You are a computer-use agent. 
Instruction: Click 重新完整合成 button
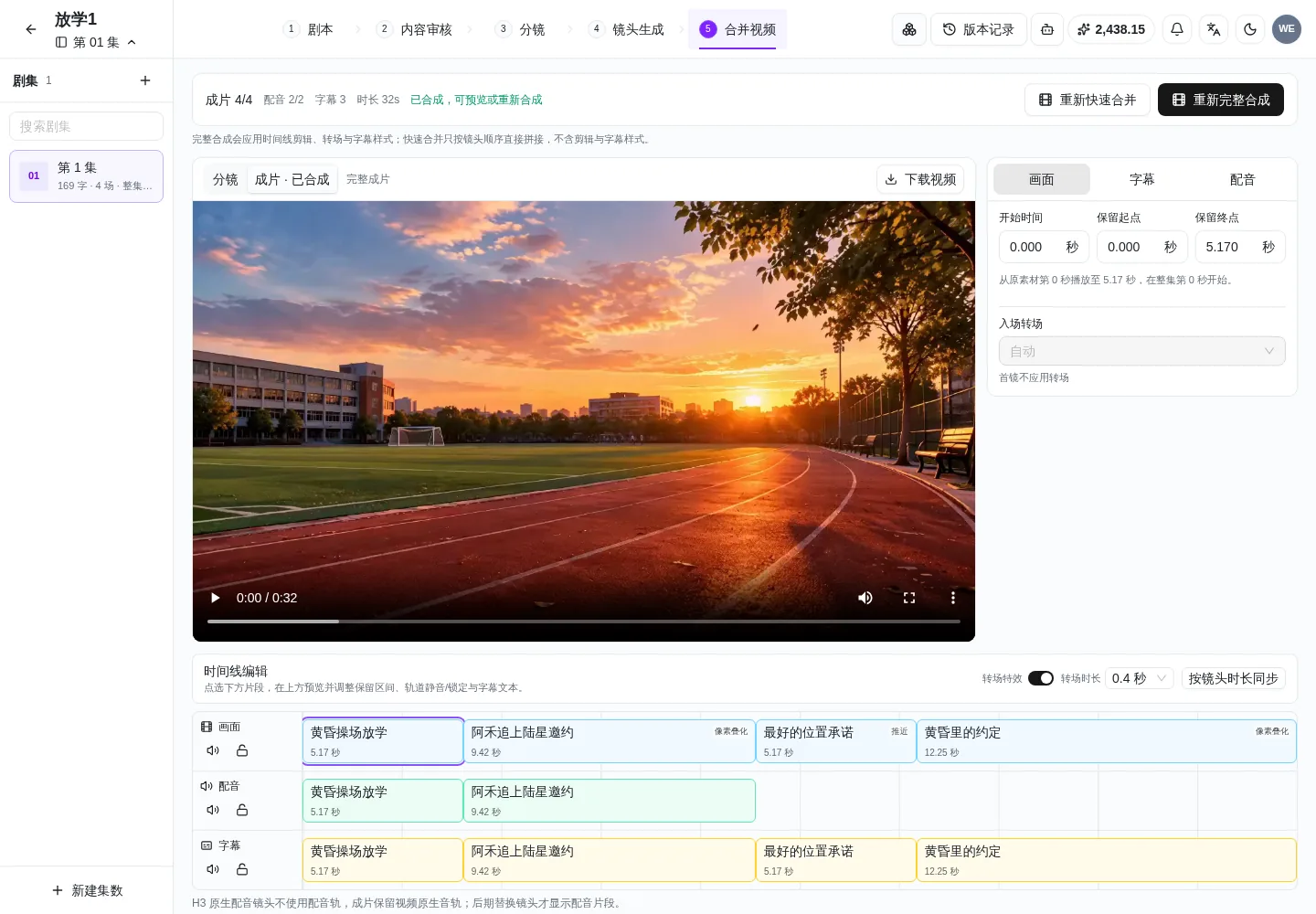click(1220, 100)
